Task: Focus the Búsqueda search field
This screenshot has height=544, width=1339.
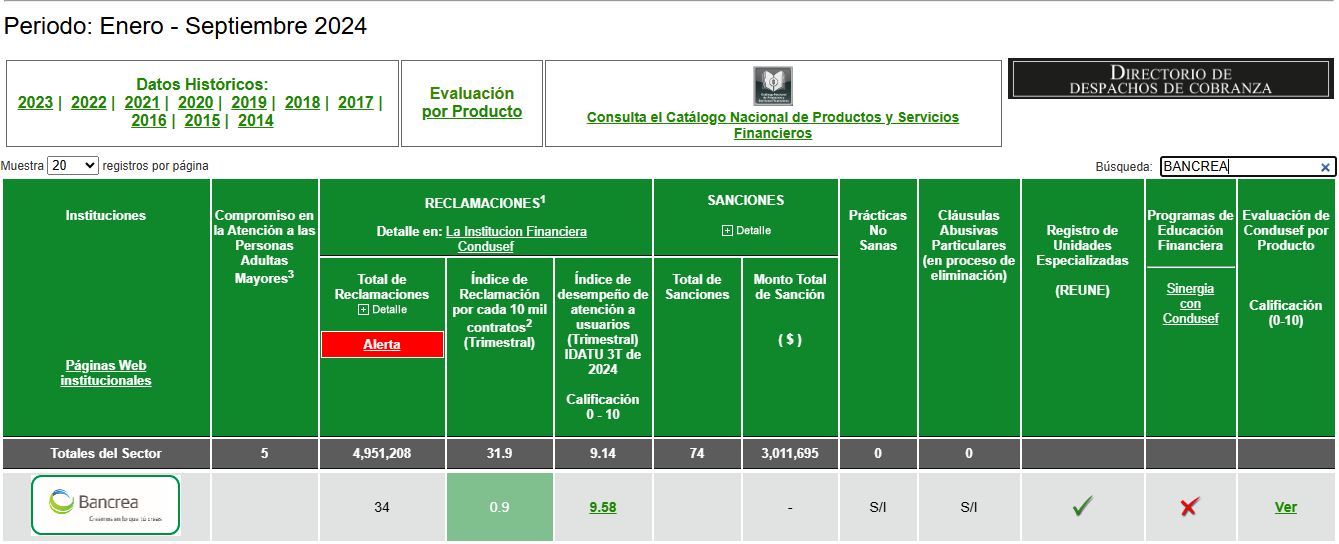Action: pyautogui.click(x=1238, y=167)
